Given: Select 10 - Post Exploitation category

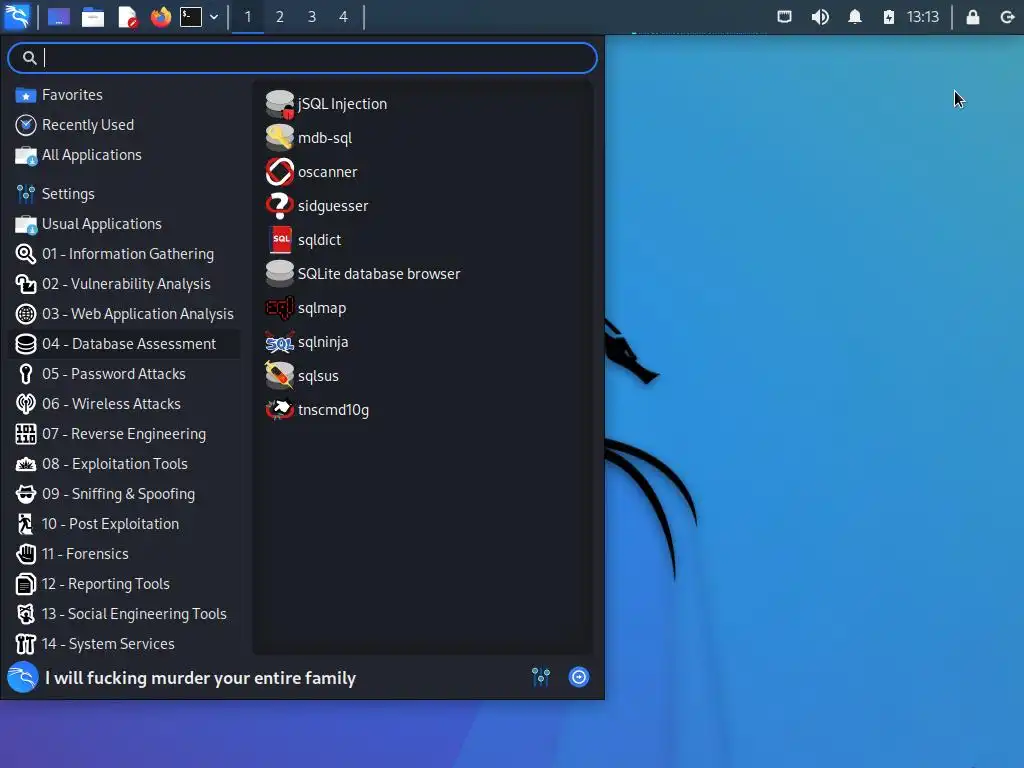Looking at the screenshot, I should [x=125, y=524].
